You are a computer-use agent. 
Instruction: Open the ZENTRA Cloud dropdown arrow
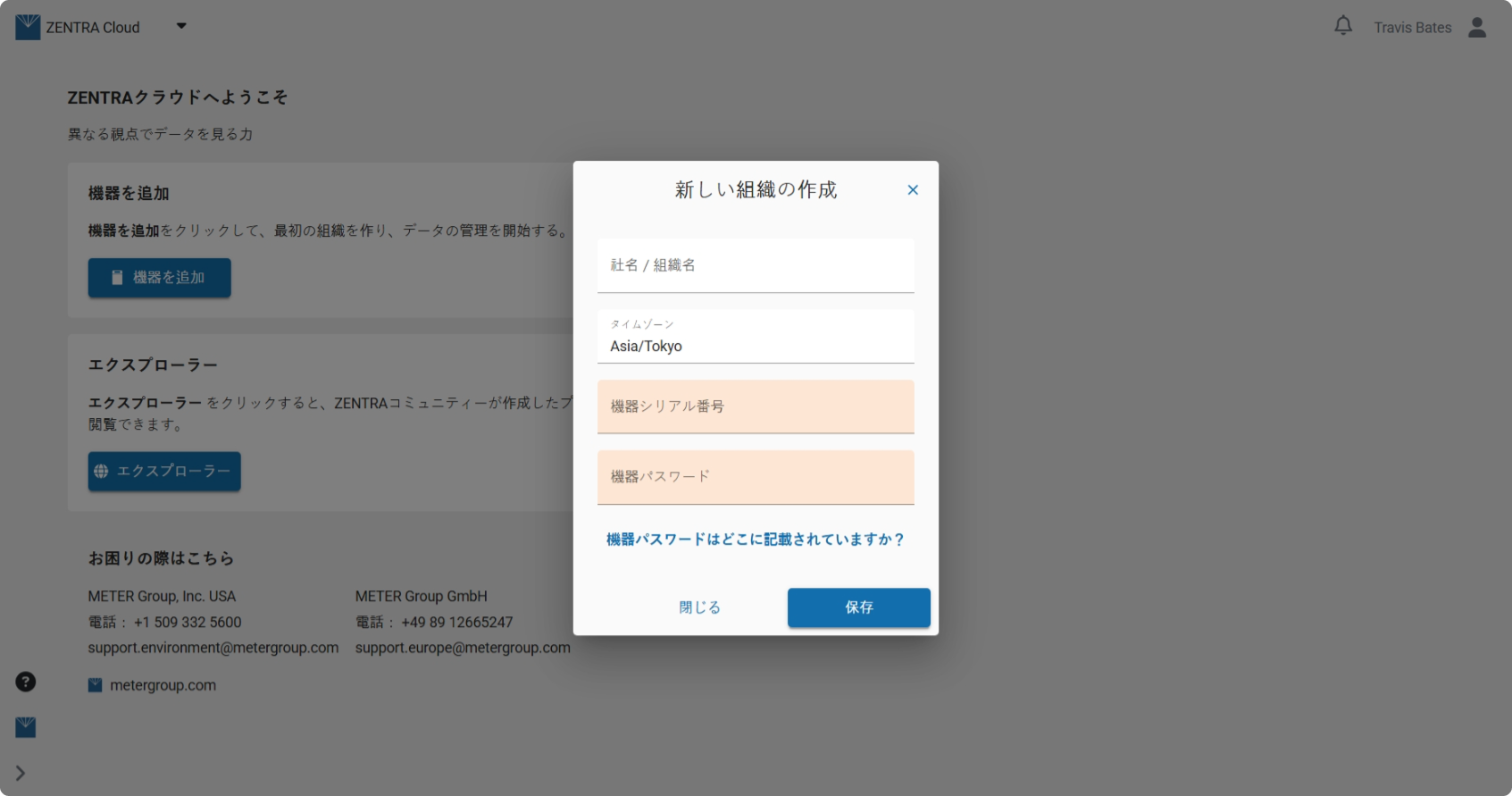pos(181,26)
